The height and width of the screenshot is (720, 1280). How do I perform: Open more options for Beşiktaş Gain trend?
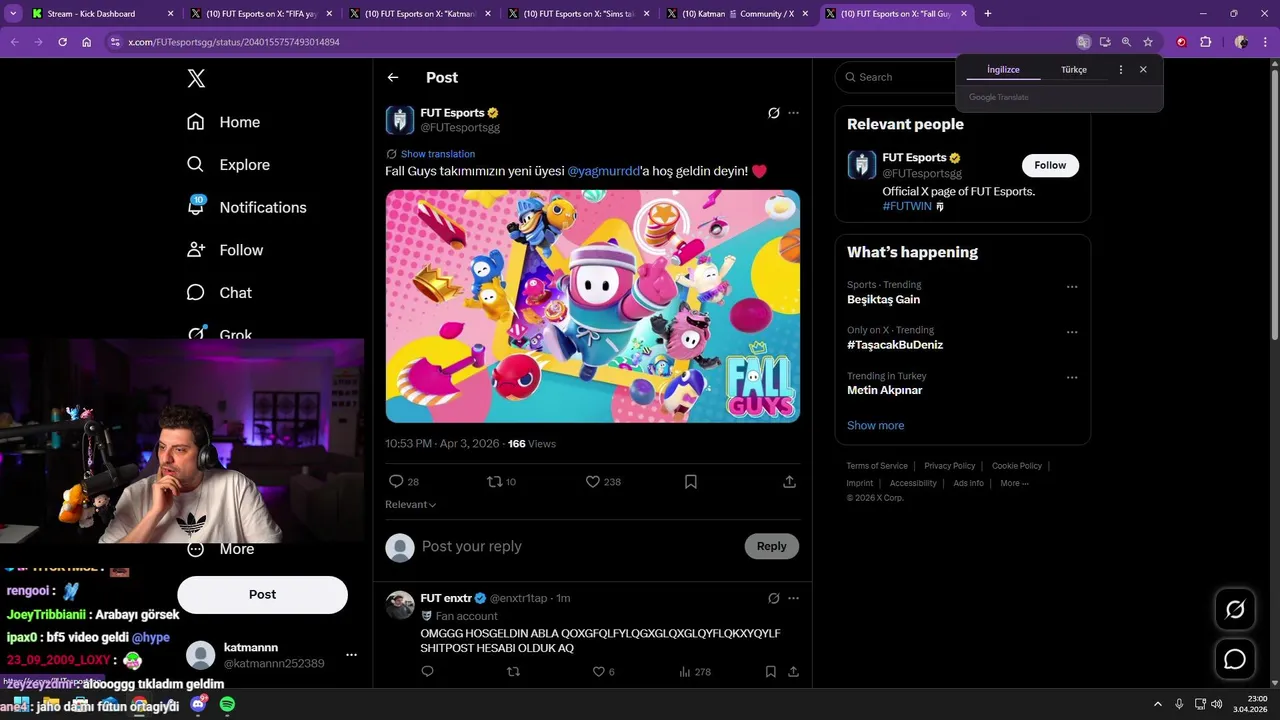(1072, 287)
